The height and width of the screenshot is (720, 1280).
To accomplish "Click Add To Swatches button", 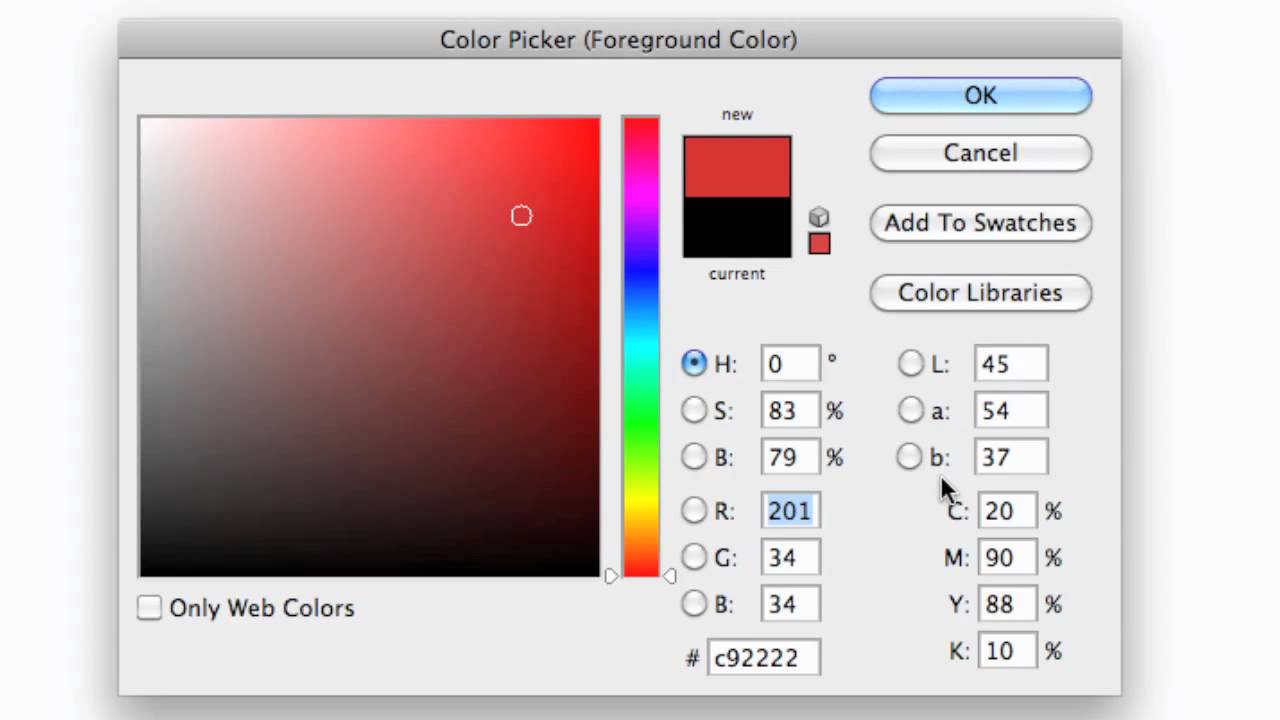I will [x=980, y=223].
